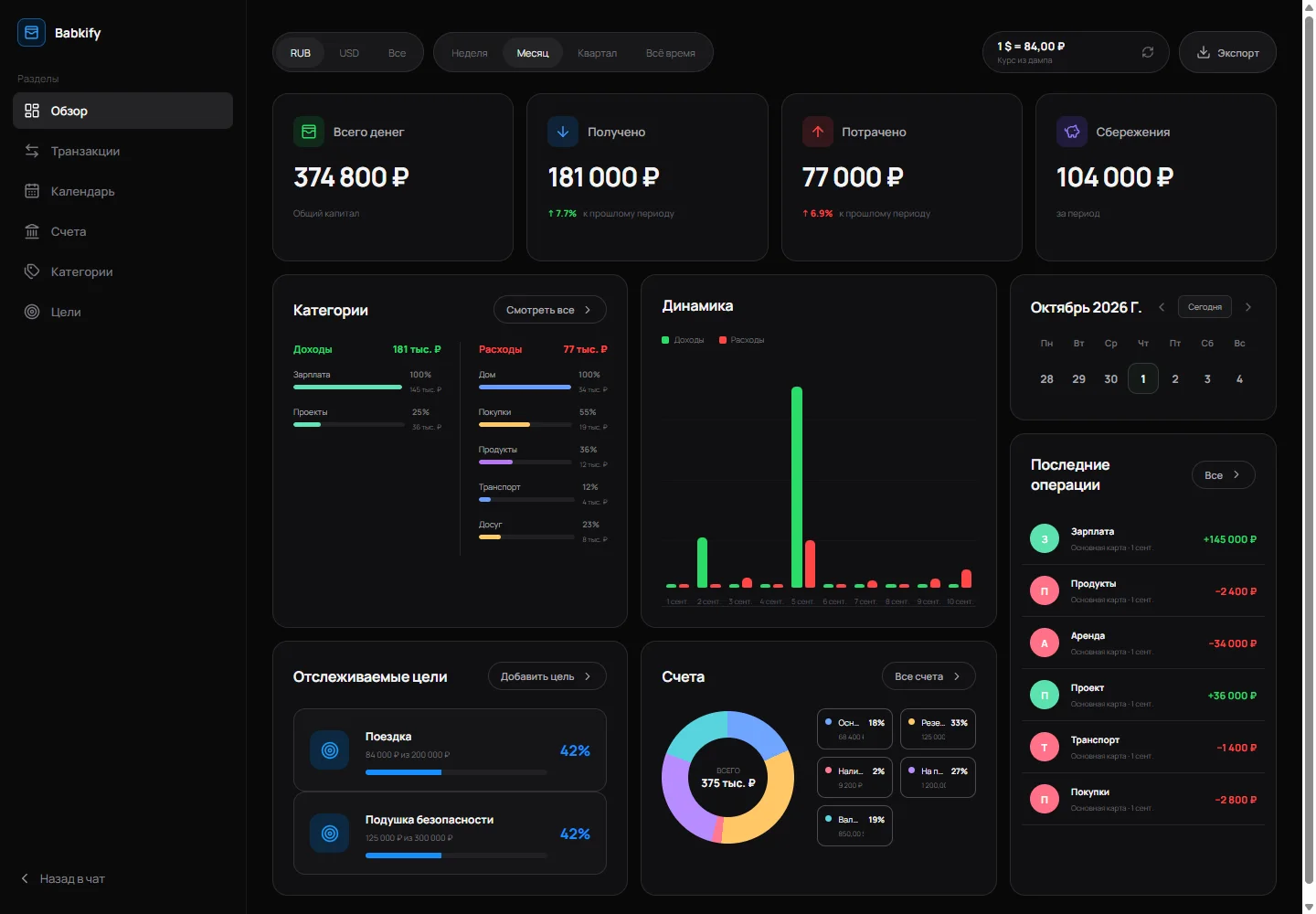Open Категории section in sidebar
This screenshot has height=914, width=1316.
click(x=122, y=271)
